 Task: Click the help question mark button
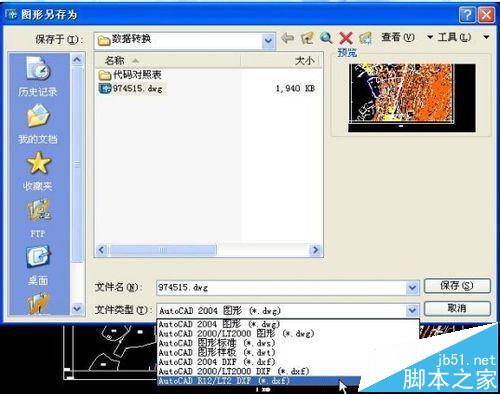467,15
